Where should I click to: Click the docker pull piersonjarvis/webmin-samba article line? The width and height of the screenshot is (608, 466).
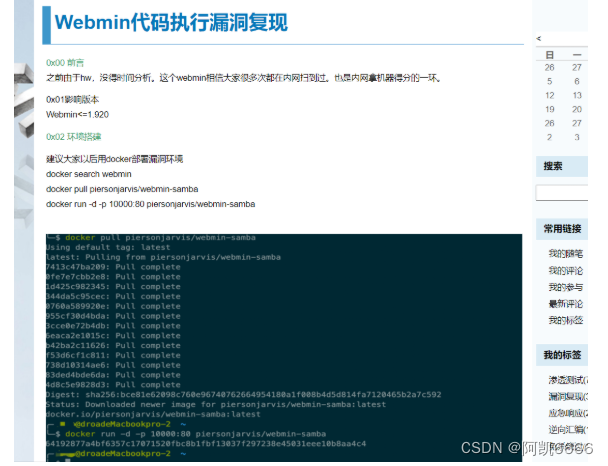pos(122,189)
